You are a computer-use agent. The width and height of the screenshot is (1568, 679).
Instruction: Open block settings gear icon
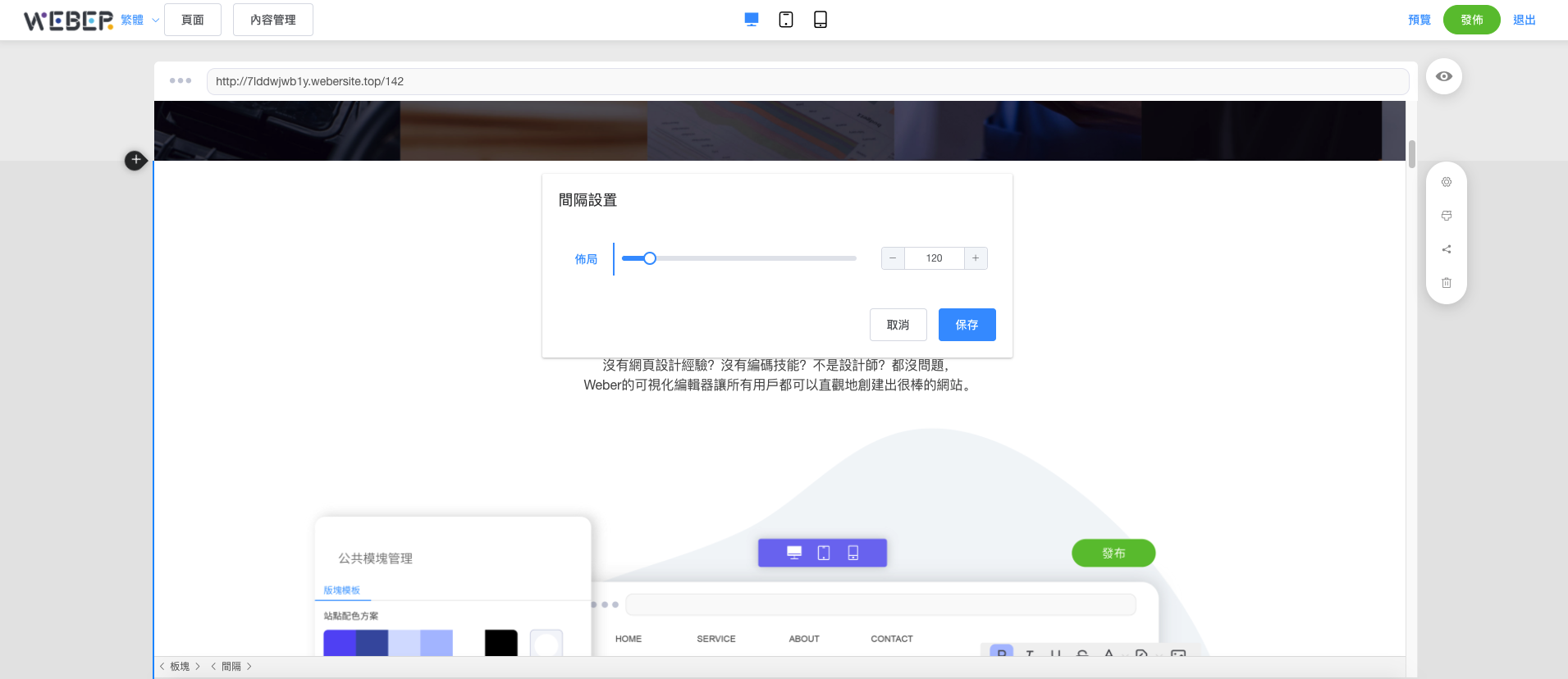pyautogui.click(x=1447, y=182)
